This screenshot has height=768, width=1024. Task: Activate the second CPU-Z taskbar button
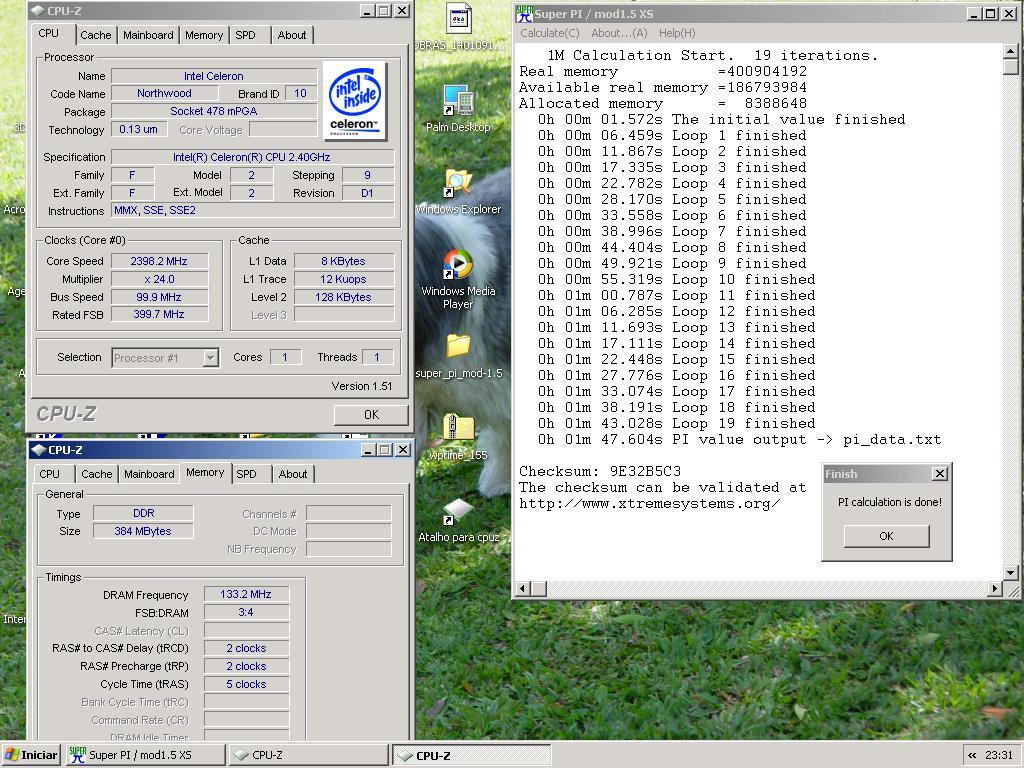(x=472, y=755)
